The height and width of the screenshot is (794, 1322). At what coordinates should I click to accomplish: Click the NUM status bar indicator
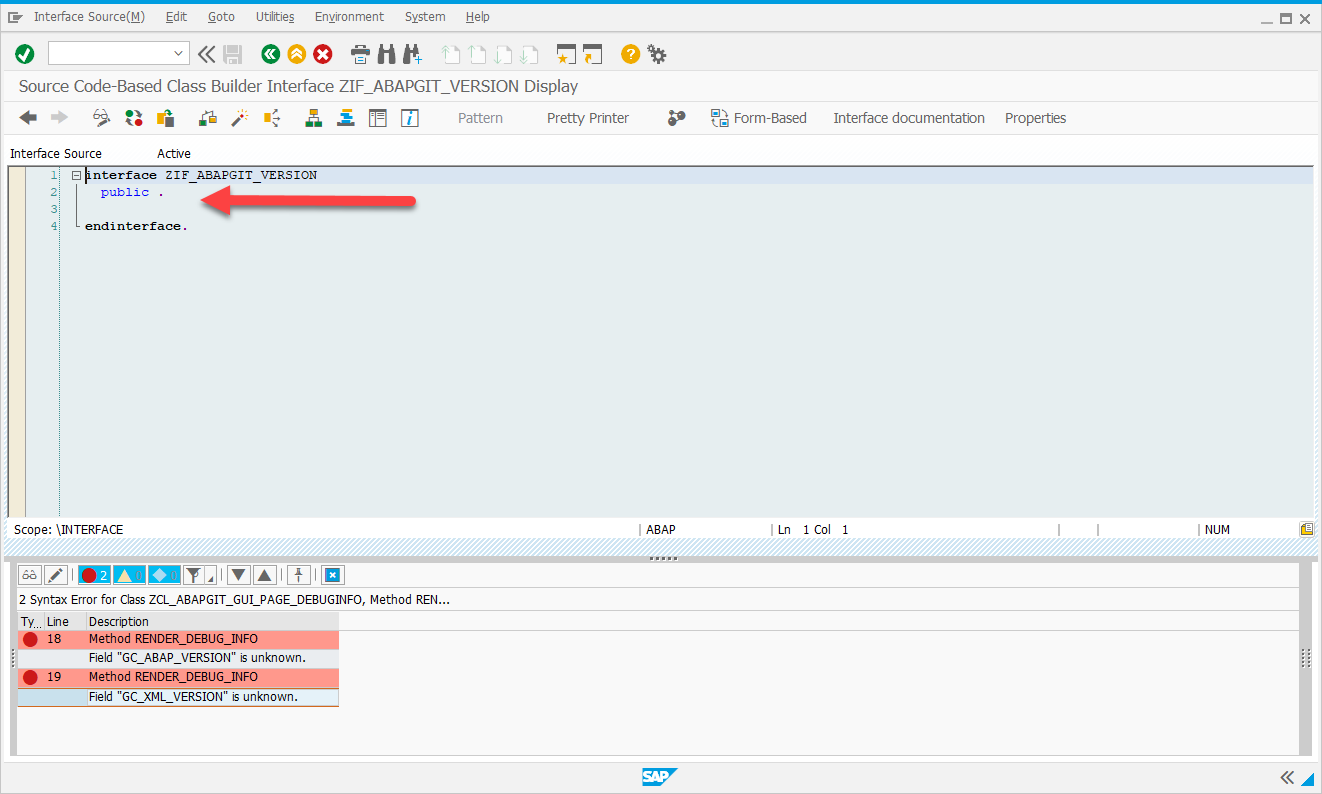[x=1217, y=529]
